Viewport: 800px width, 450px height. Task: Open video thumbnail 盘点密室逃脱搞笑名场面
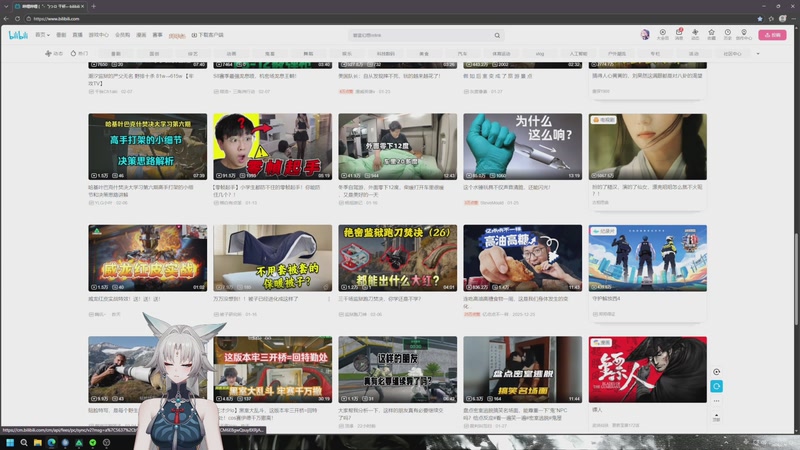click(522, 369)
